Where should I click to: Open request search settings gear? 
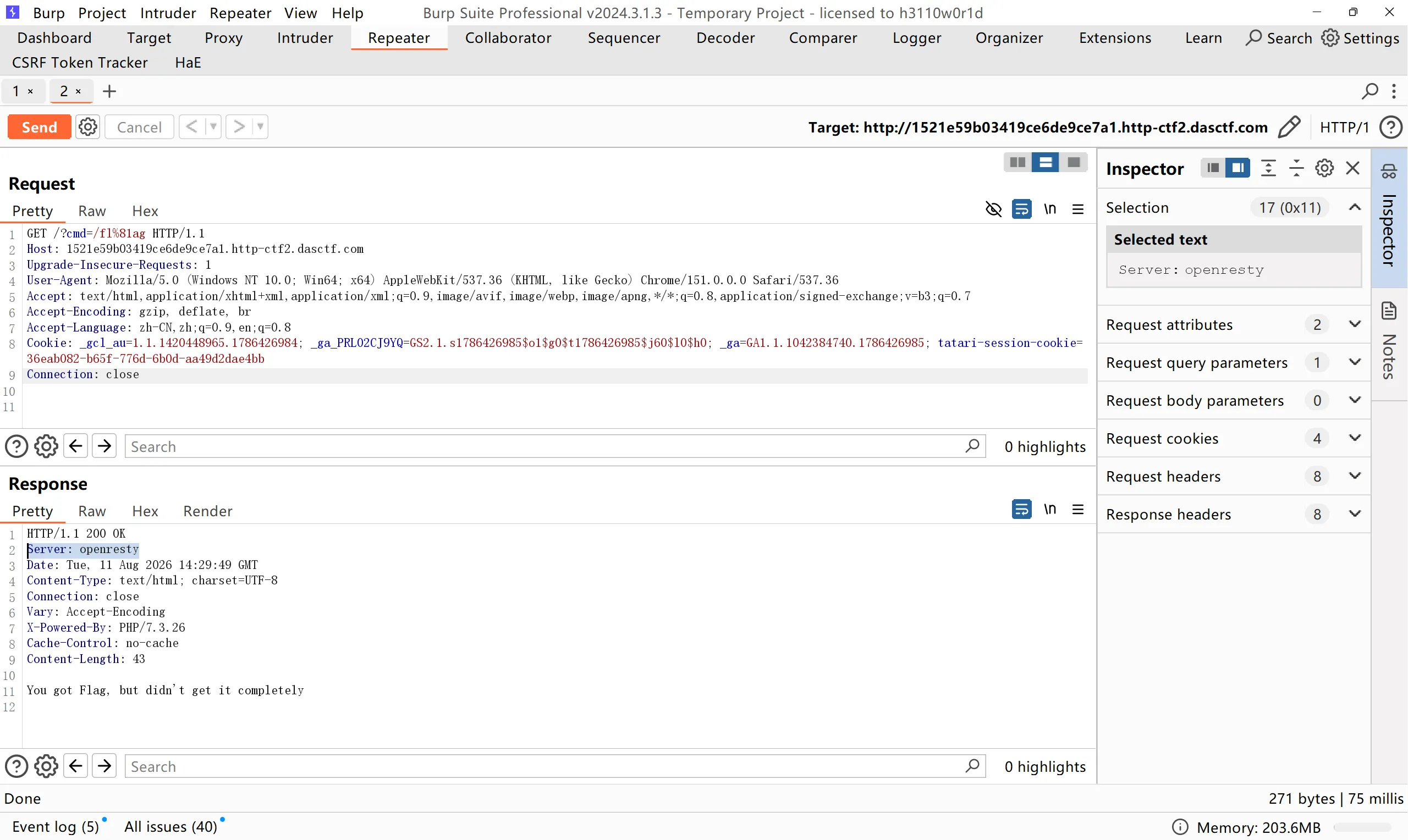(46, 446)
